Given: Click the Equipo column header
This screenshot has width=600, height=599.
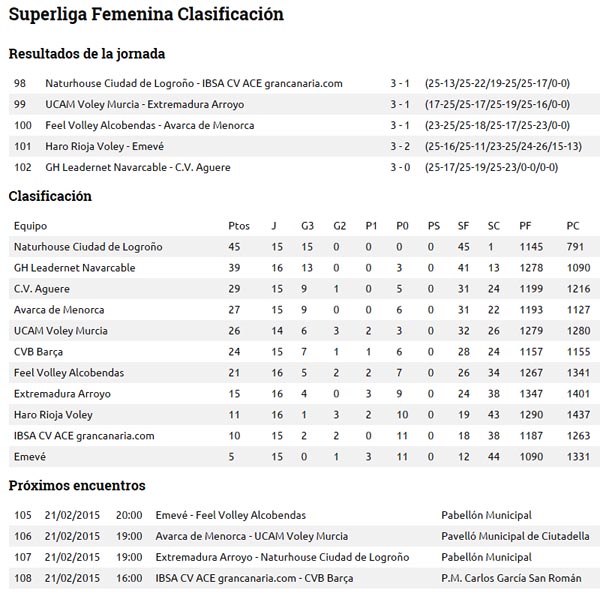Looking at the screenshot, I should [30, 226].
